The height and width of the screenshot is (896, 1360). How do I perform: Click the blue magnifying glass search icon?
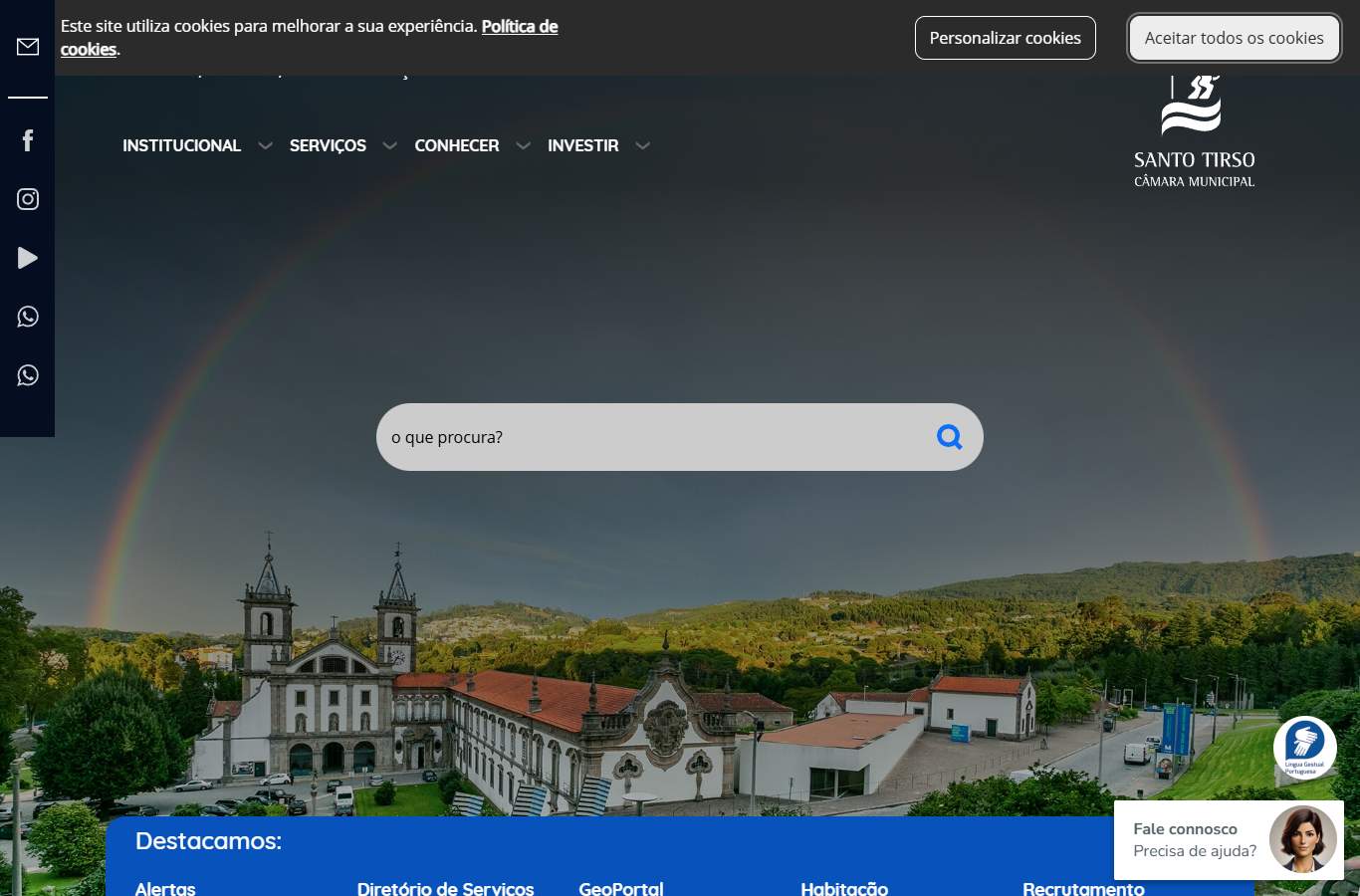pos(950,437)
